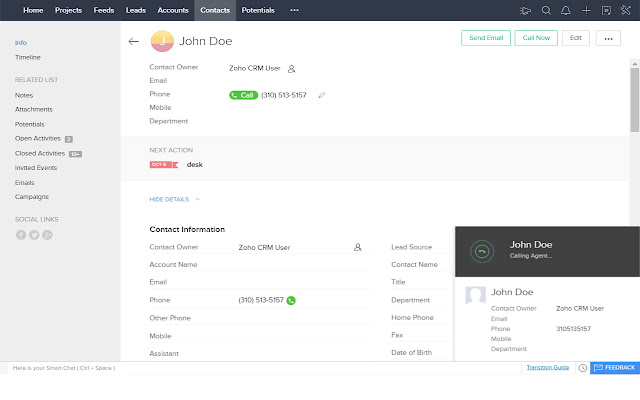This screenshot has width=640, height=400.
Task: Jump to Notes related list
Action: point(24,95)
